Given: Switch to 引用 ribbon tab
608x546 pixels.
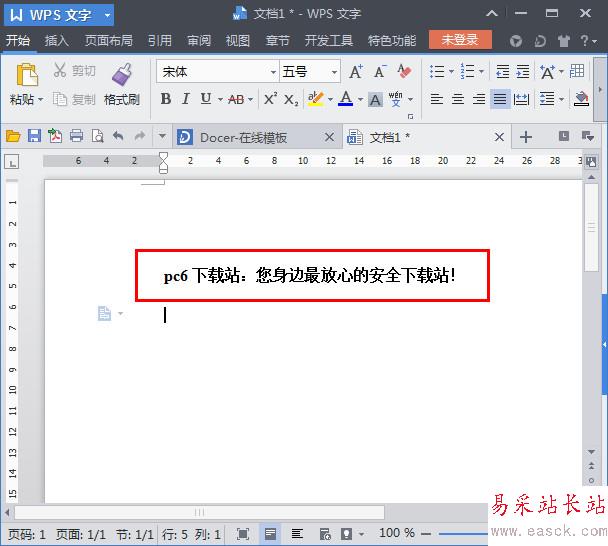Looking at the screenshot, I should [x=160, y=40].
